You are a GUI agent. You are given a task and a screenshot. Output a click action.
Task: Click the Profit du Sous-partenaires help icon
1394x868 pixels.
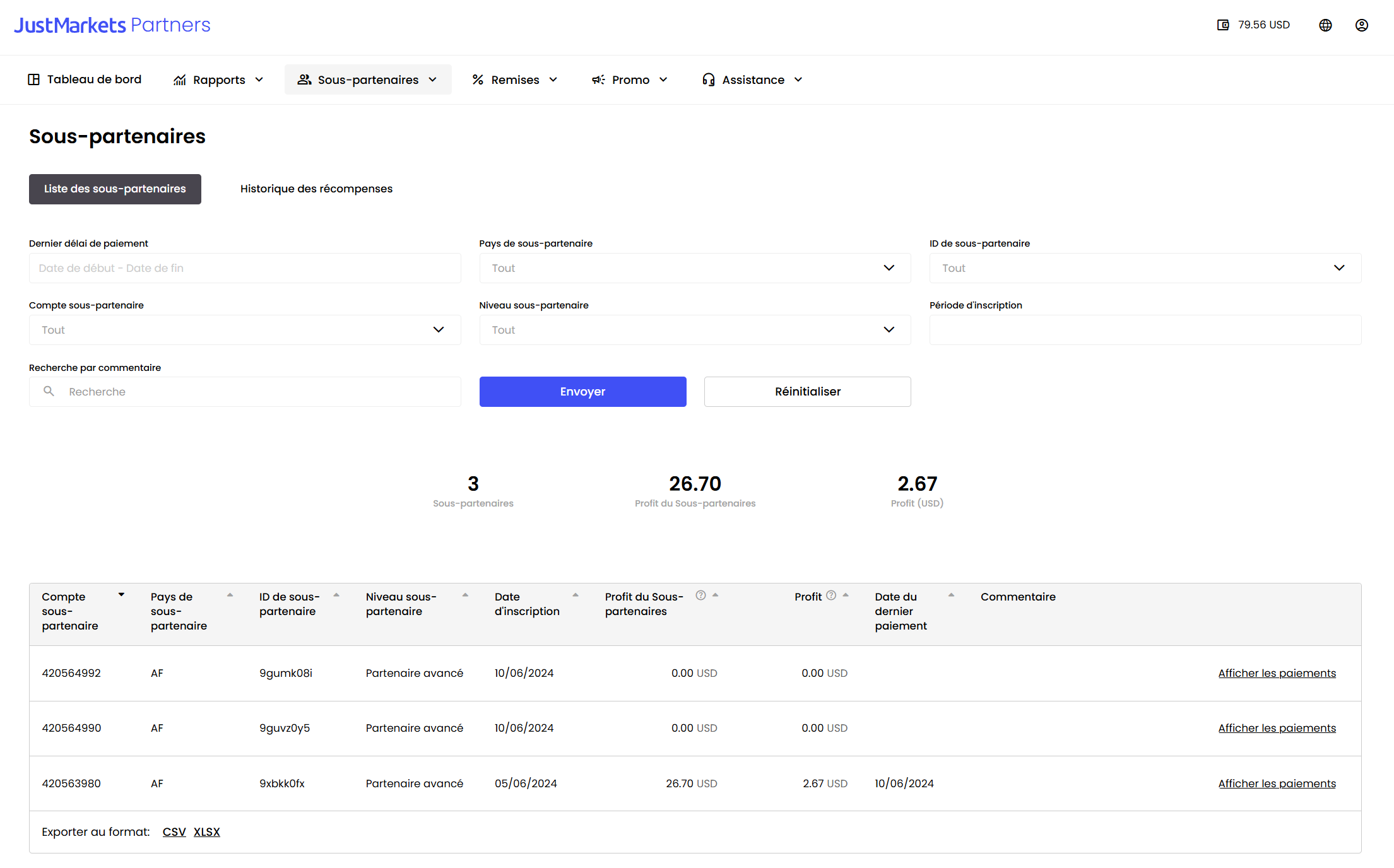[700, 595]
